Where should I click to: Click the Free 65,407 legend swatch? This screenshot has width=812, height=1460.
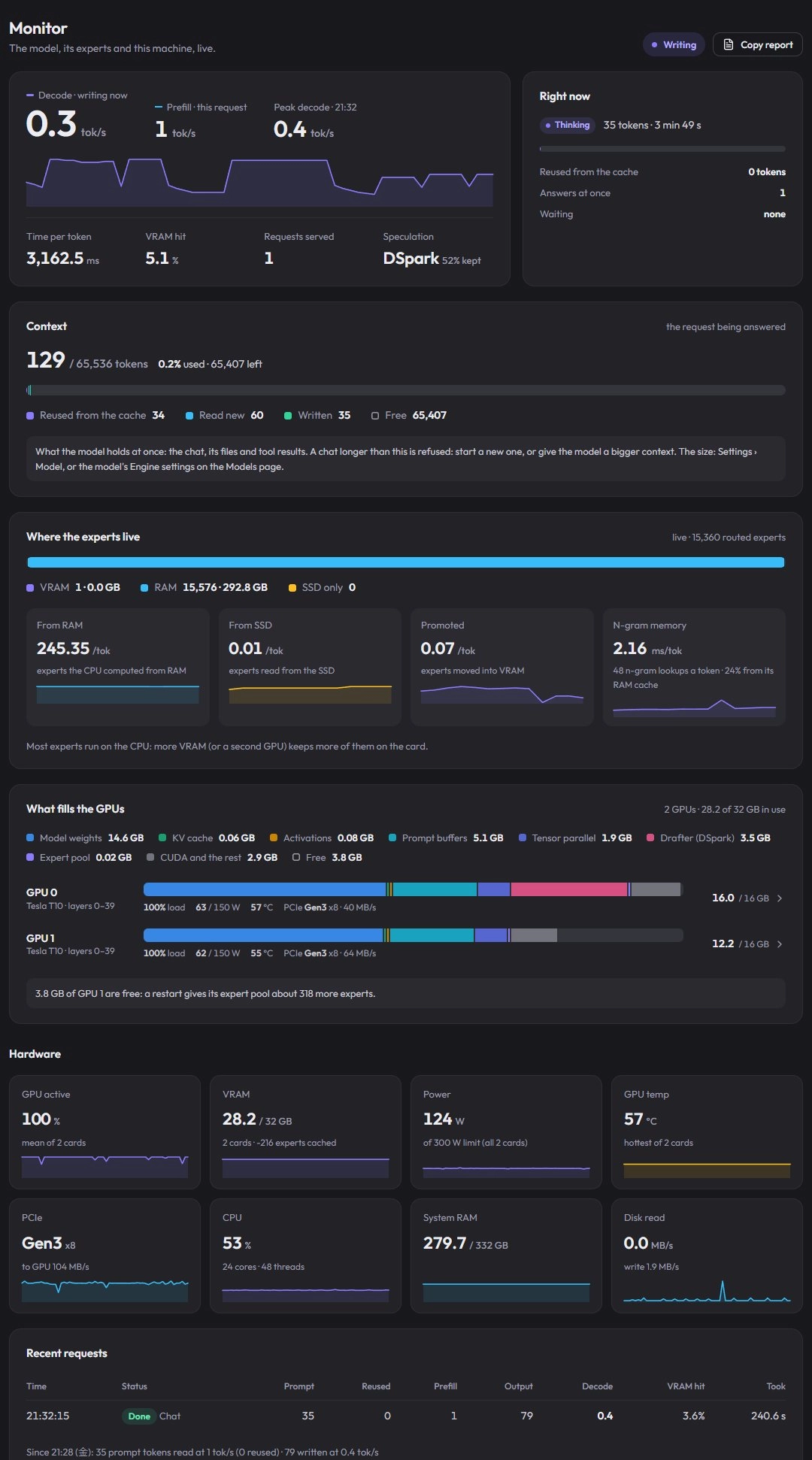tap(375, 416)
